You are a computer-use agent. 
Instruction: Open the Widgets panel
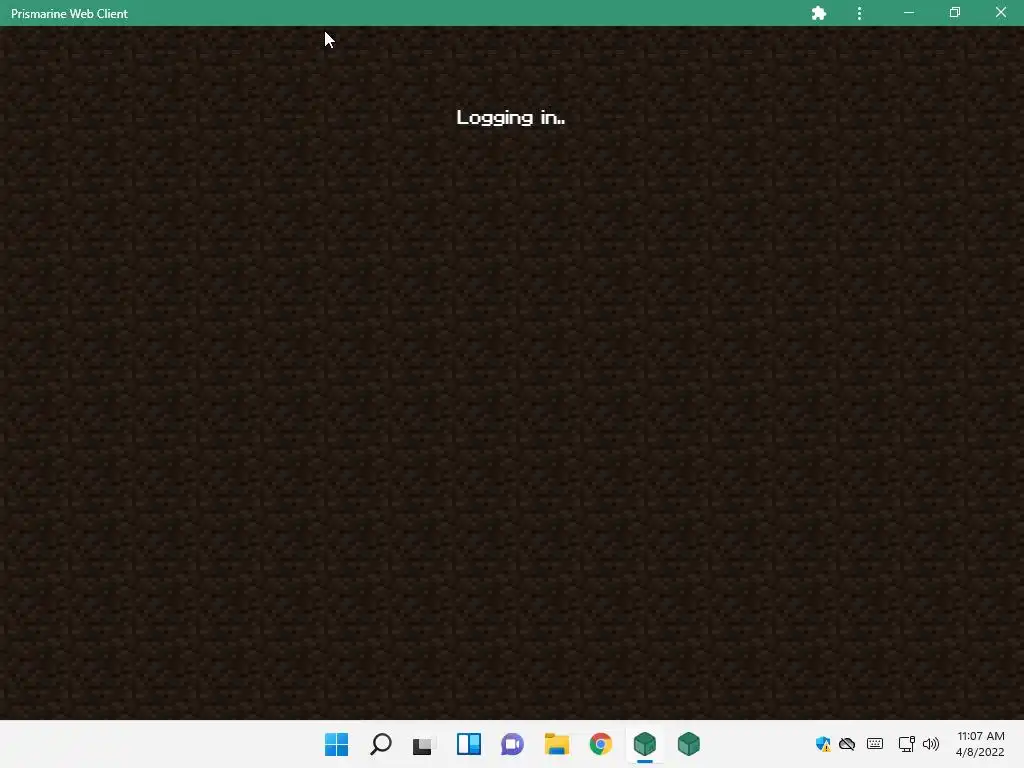(x=469, y=744)
